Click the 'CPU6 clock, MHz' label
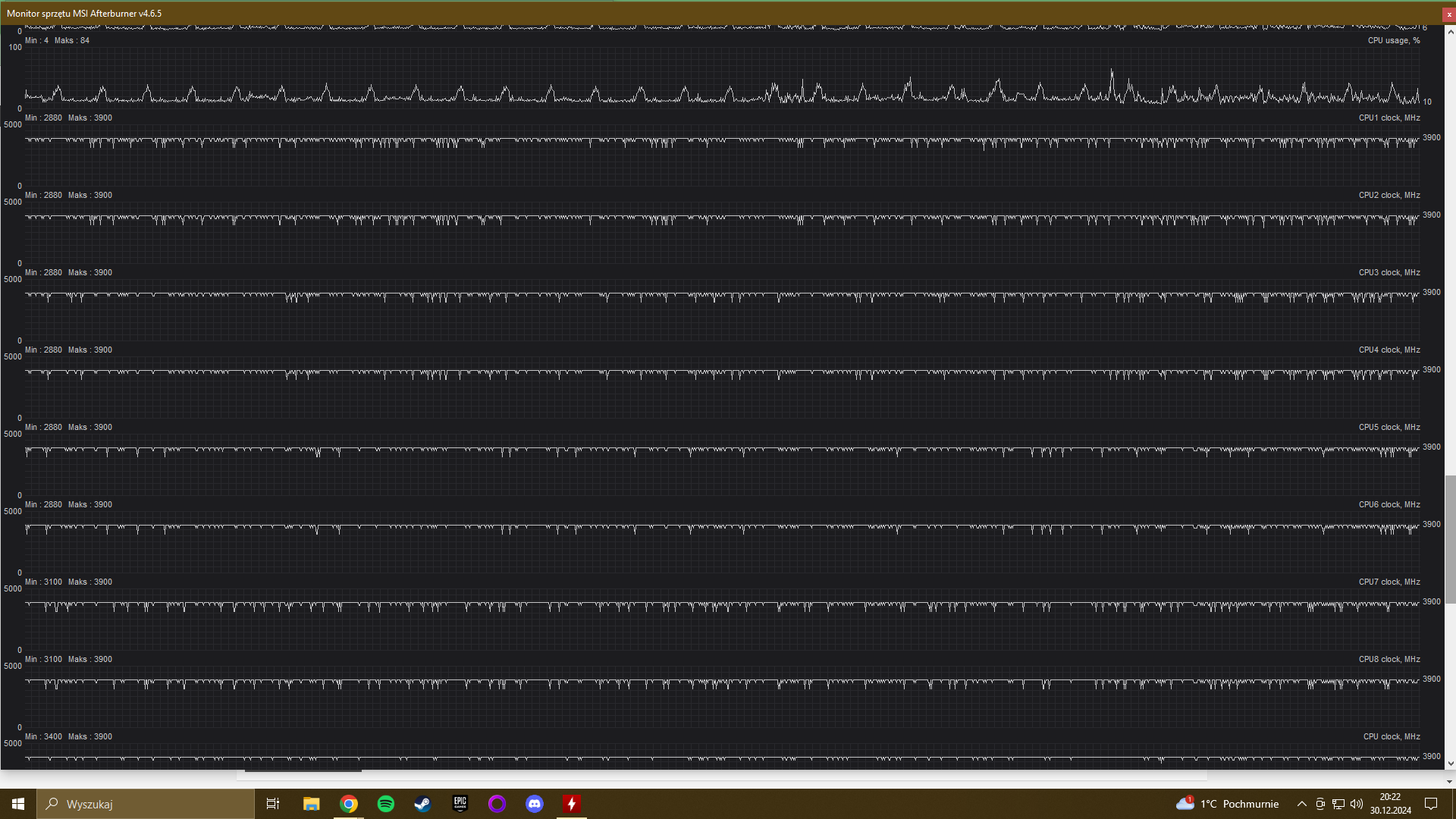The width and height of the screenshot is (1456, 819). [1389, 505]
